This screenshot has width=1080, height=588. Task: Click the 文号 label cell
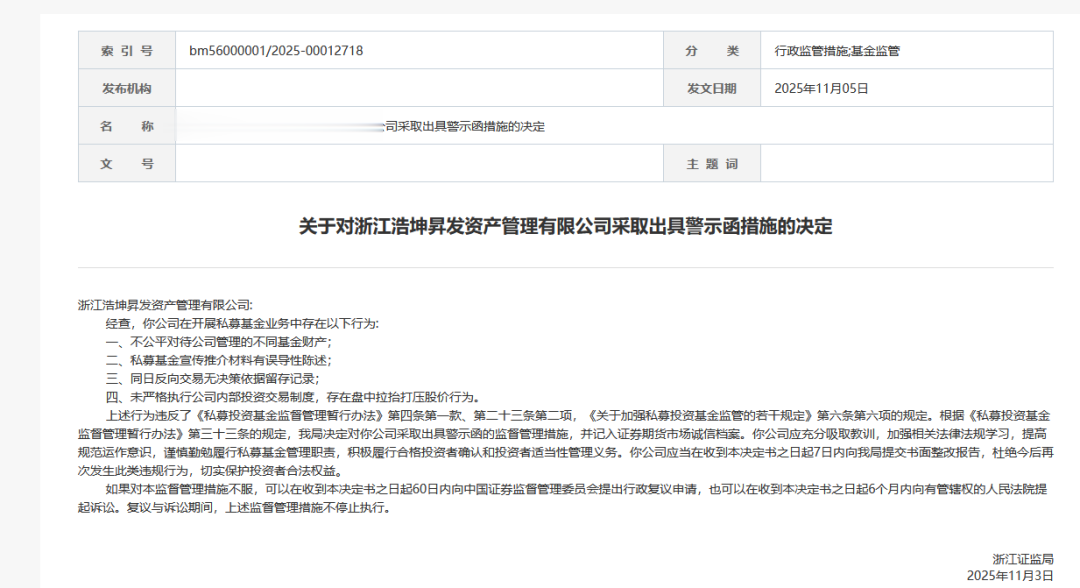click(127, 164)
